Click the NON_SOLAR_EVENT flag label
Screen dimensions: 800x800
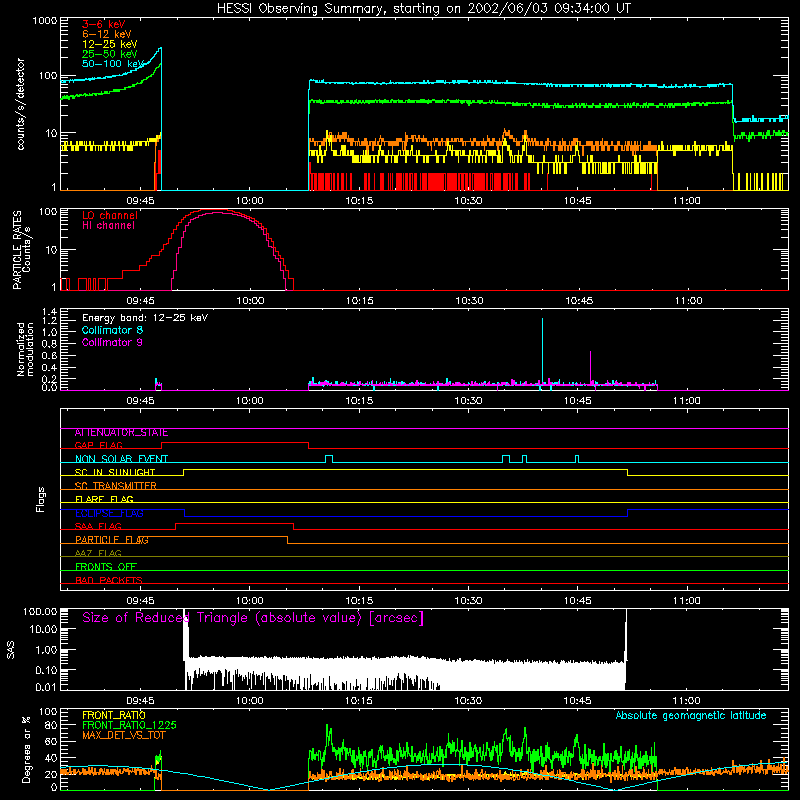tap(121, 459)
